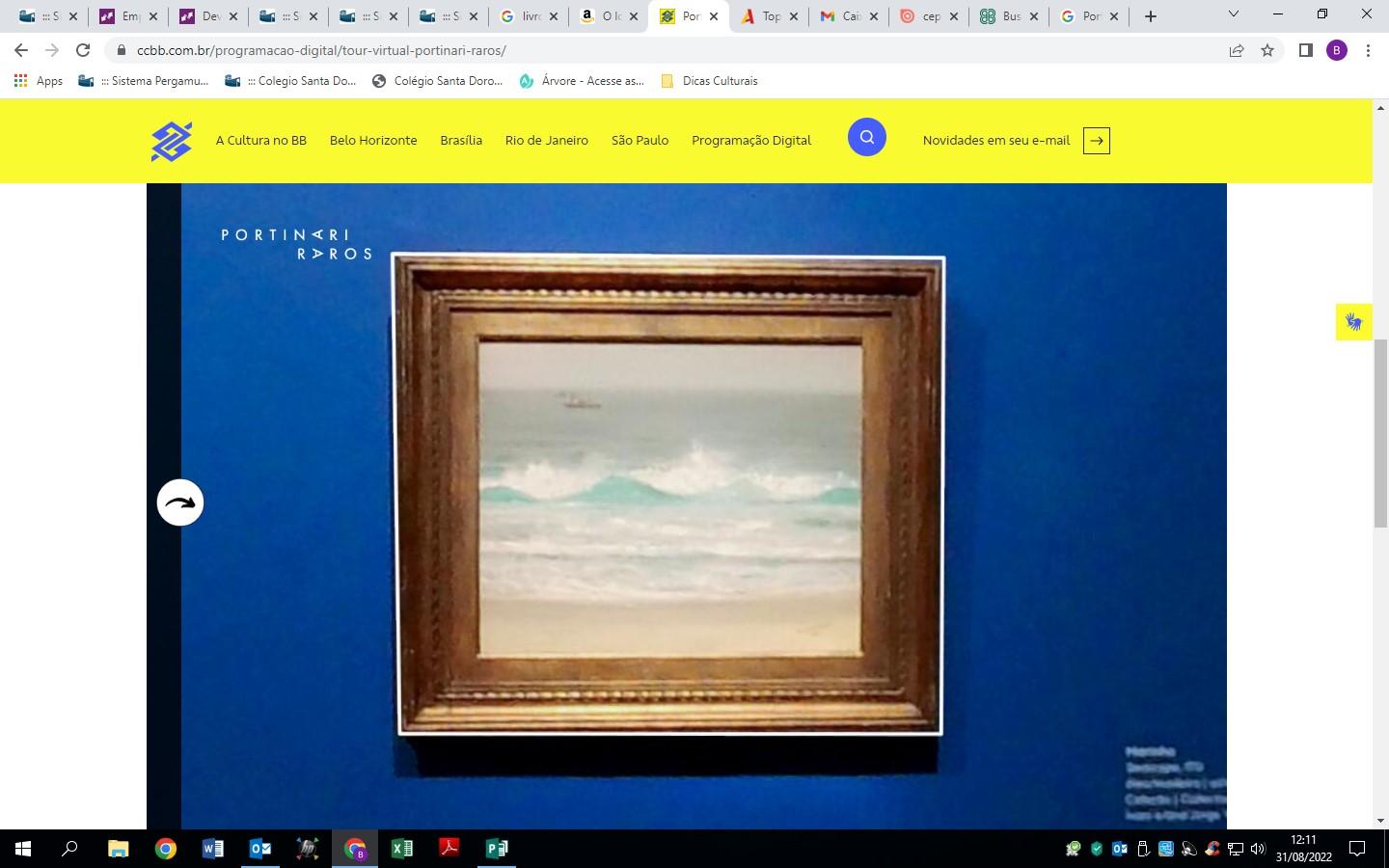Open the Chrome three-dot menu
Screen dimensions: 1389x868
click(x=1368, y=50)
